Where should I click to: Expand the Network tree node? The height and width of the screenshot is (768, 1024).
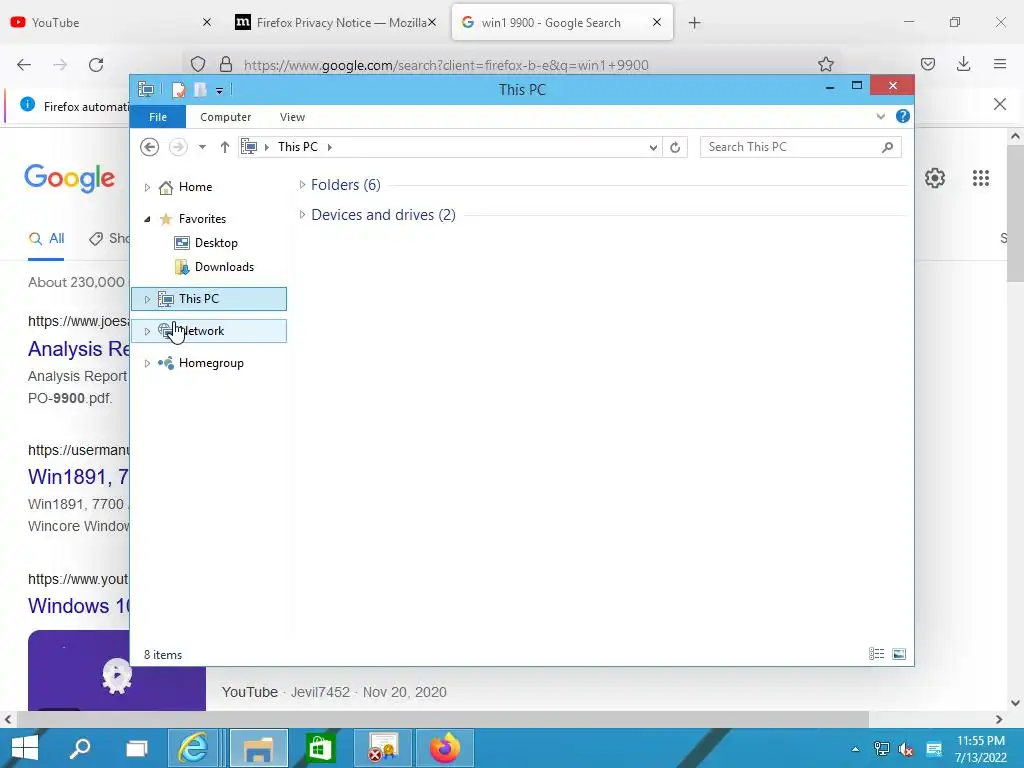coord(147,331)
